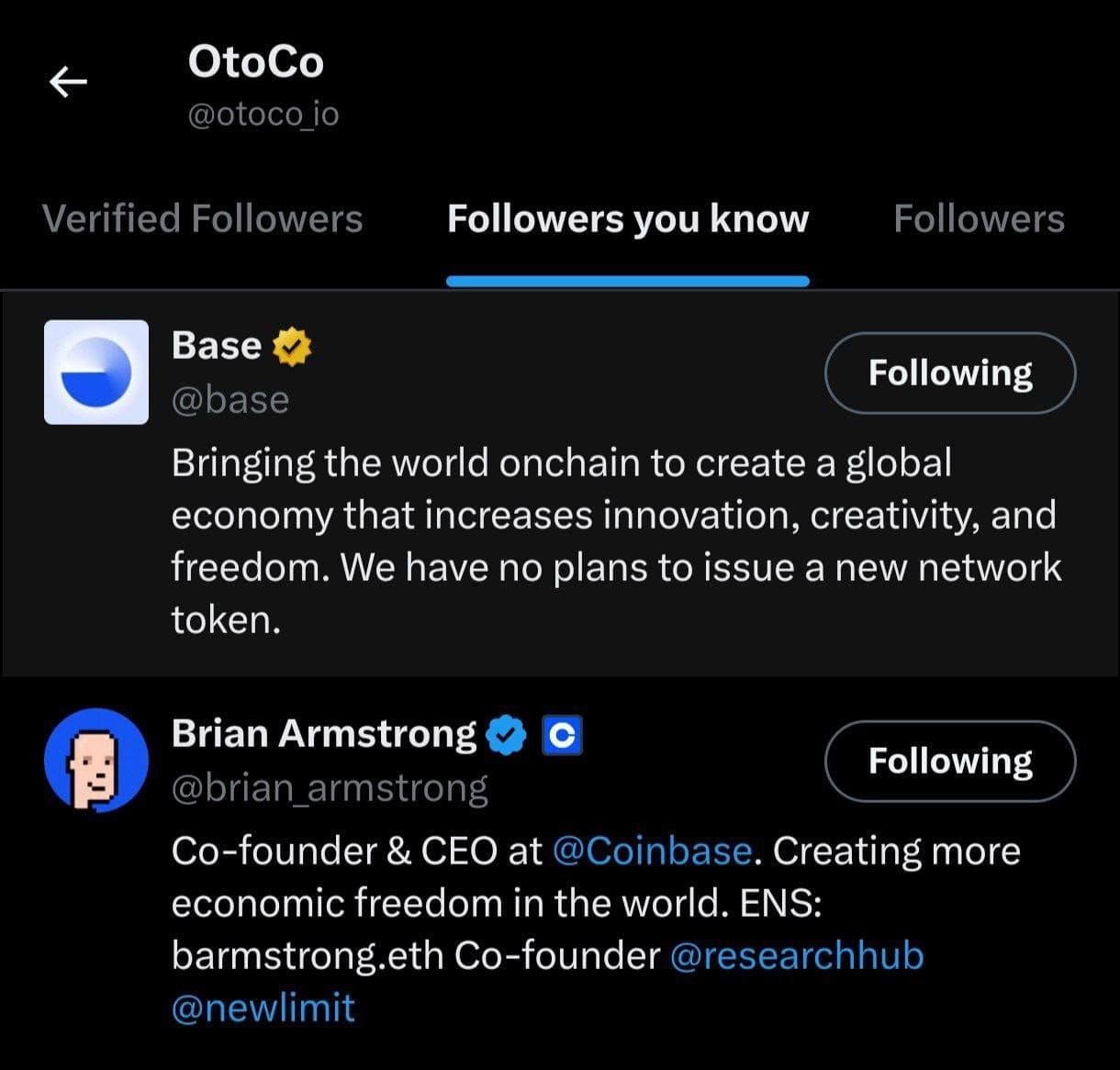The height and width of the screenshot is (1070, 1120).
Task: Click Base's bio description text
Action: pos(615,541)
